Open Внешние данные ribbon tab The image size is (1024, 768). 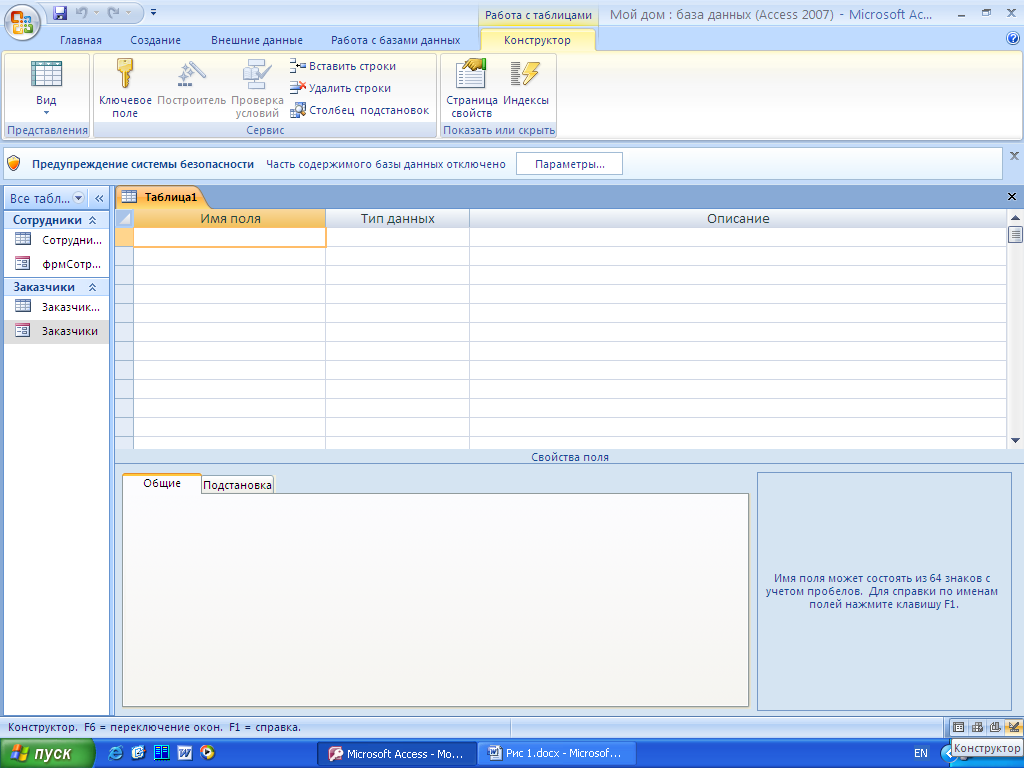(x=257, y=40)
